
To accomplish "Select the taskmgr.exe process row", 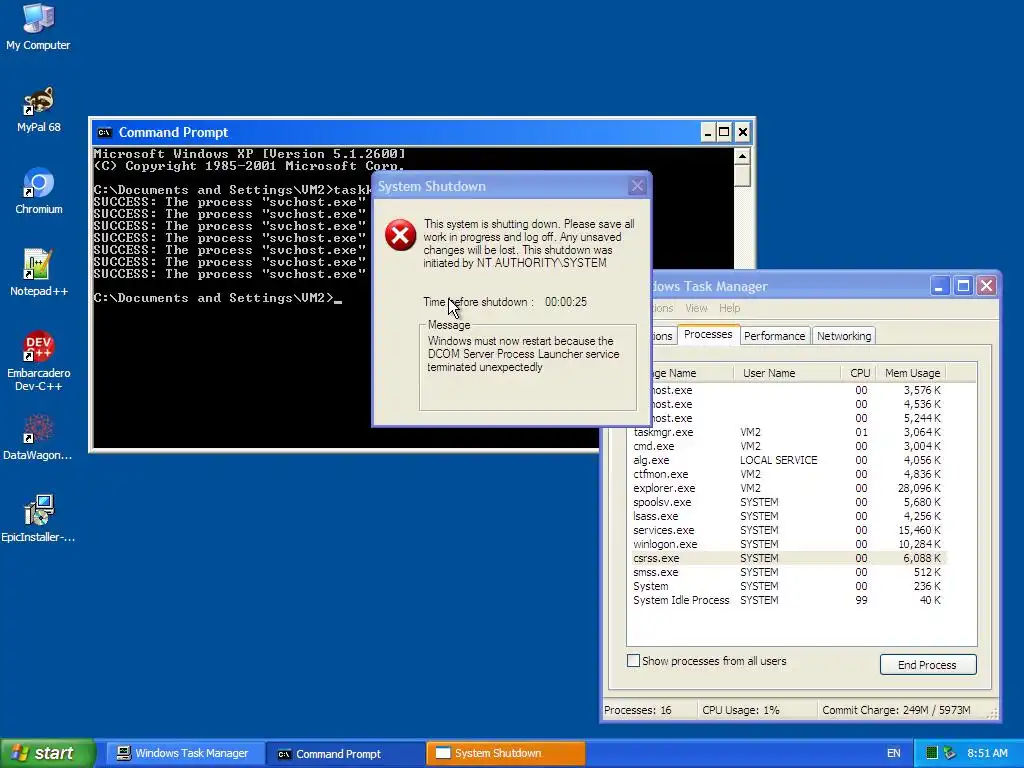I will click(x=787, y=432).
